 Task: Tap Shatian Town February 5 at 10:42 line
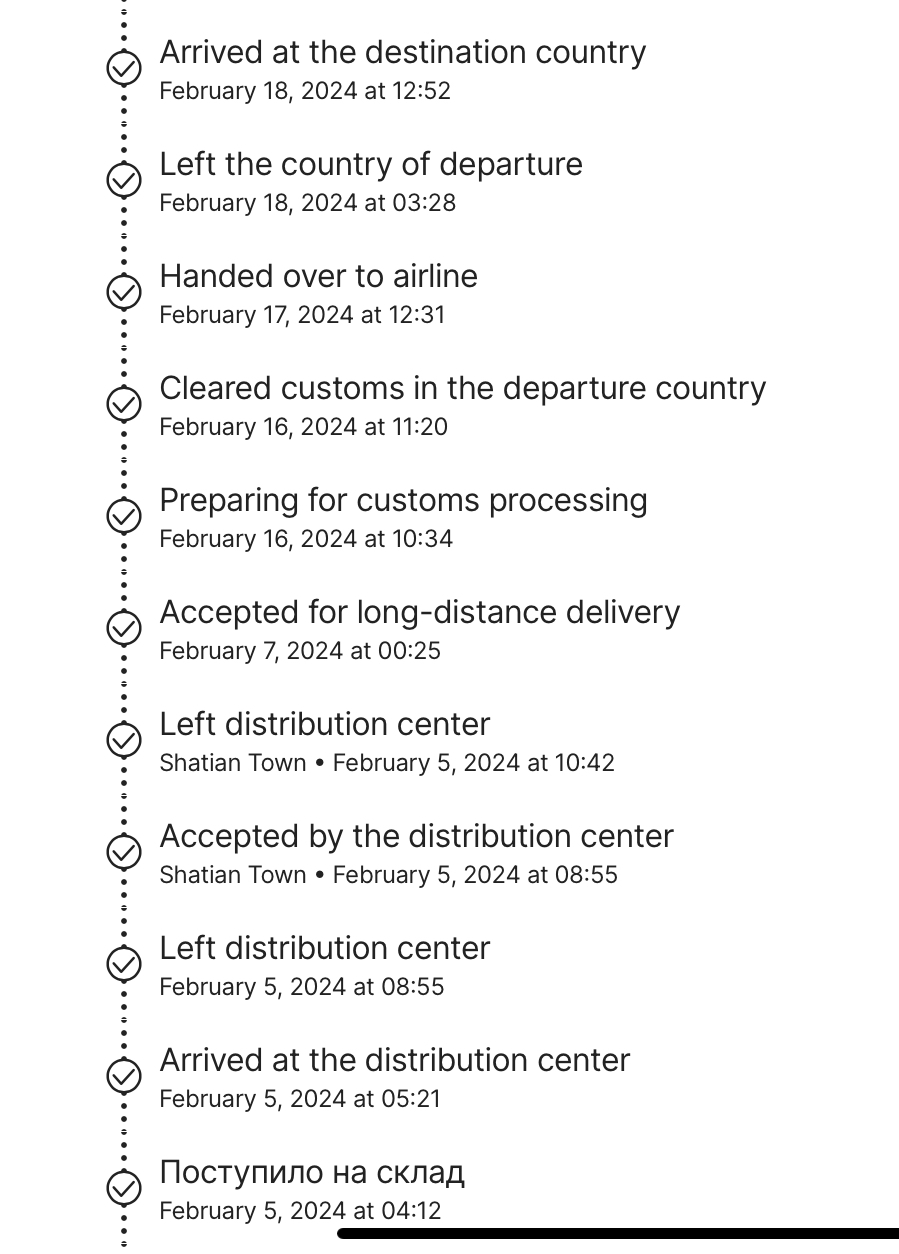tap(387, 763)
